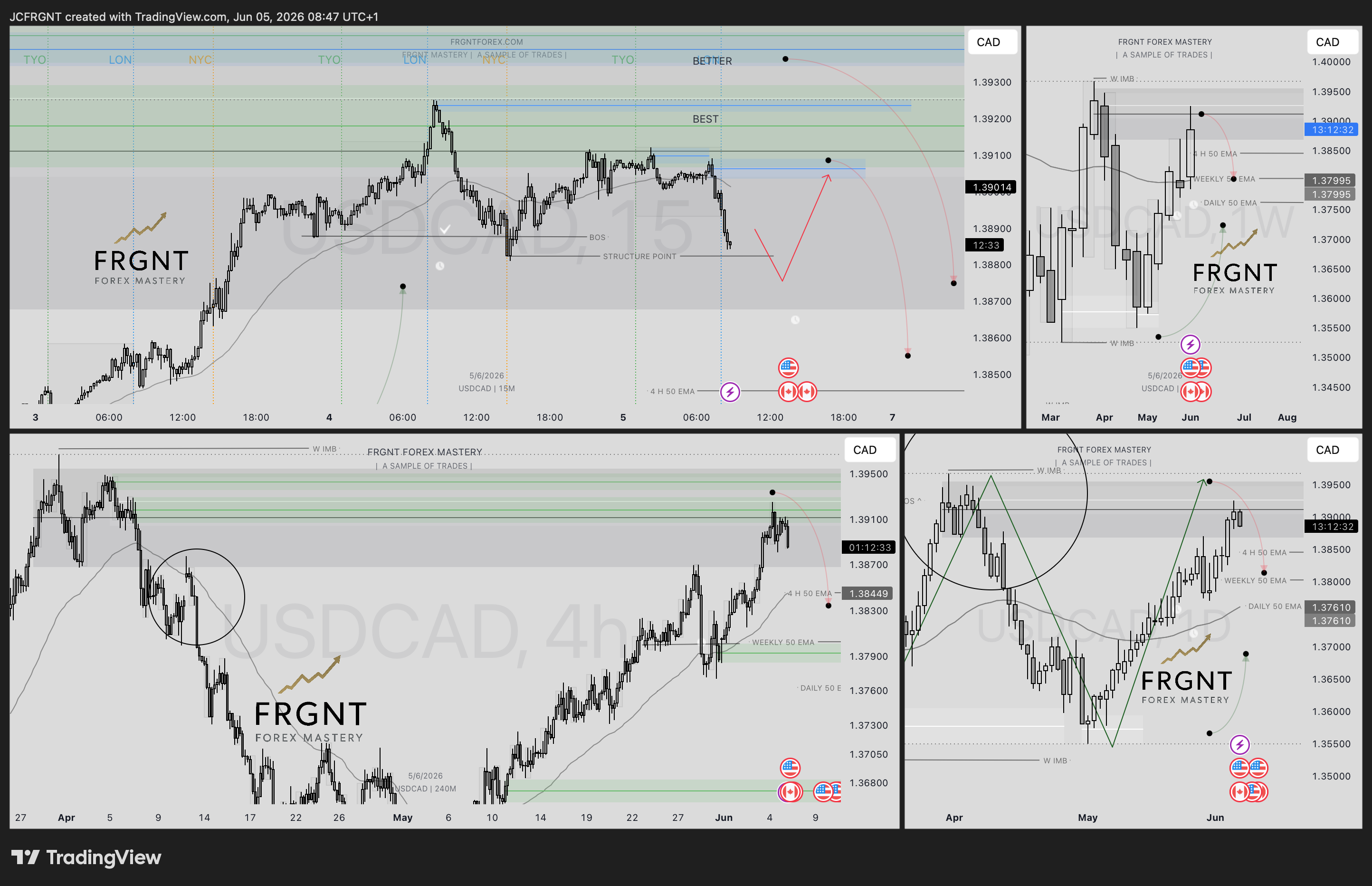Click the FRGNTFOREX.COM text at top of 15M chart
The image size is (1372, 886).
[x=486, y=42]
